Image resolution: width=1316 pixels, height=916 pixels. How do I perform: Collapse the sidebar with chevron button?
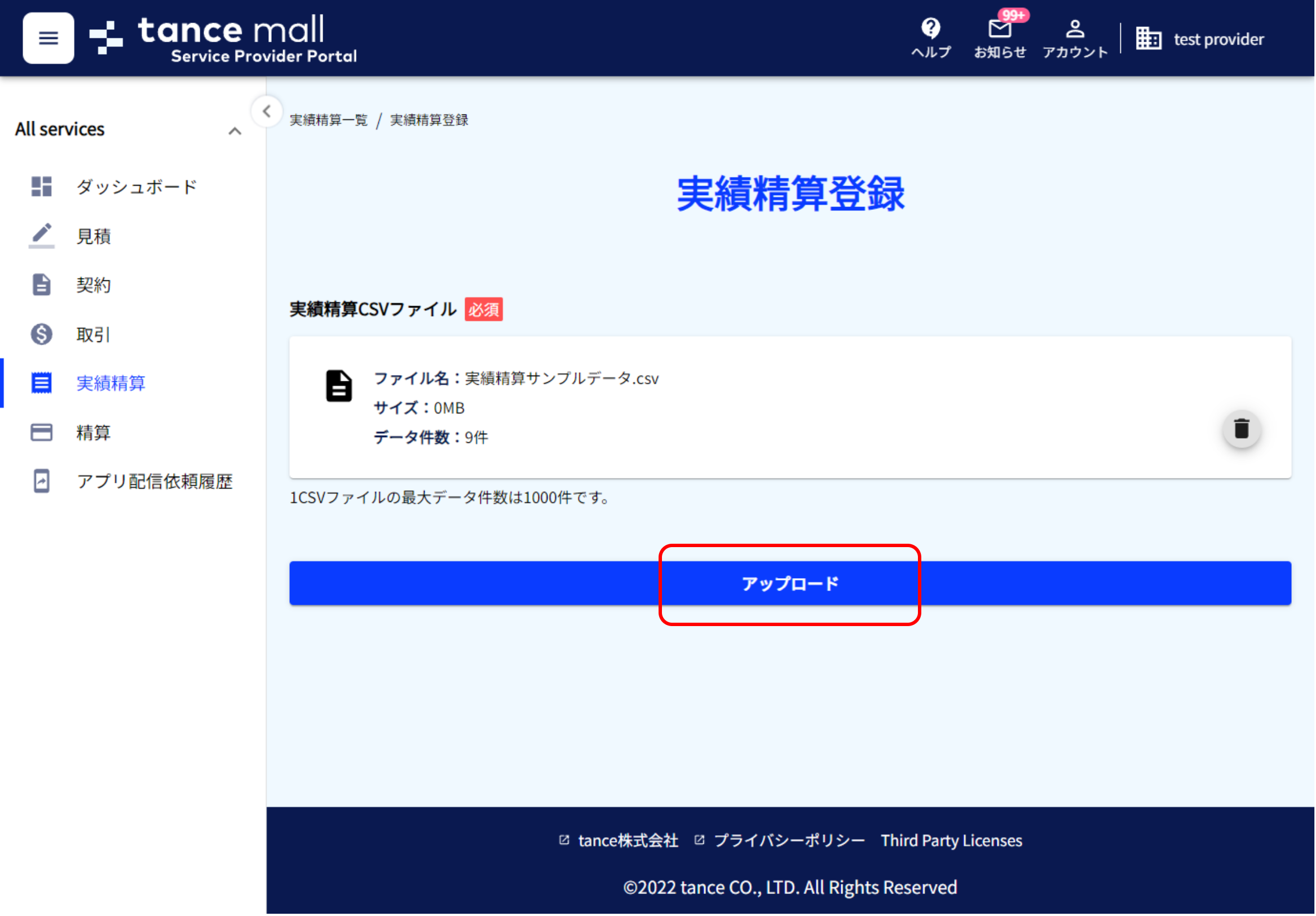(267, 111)
